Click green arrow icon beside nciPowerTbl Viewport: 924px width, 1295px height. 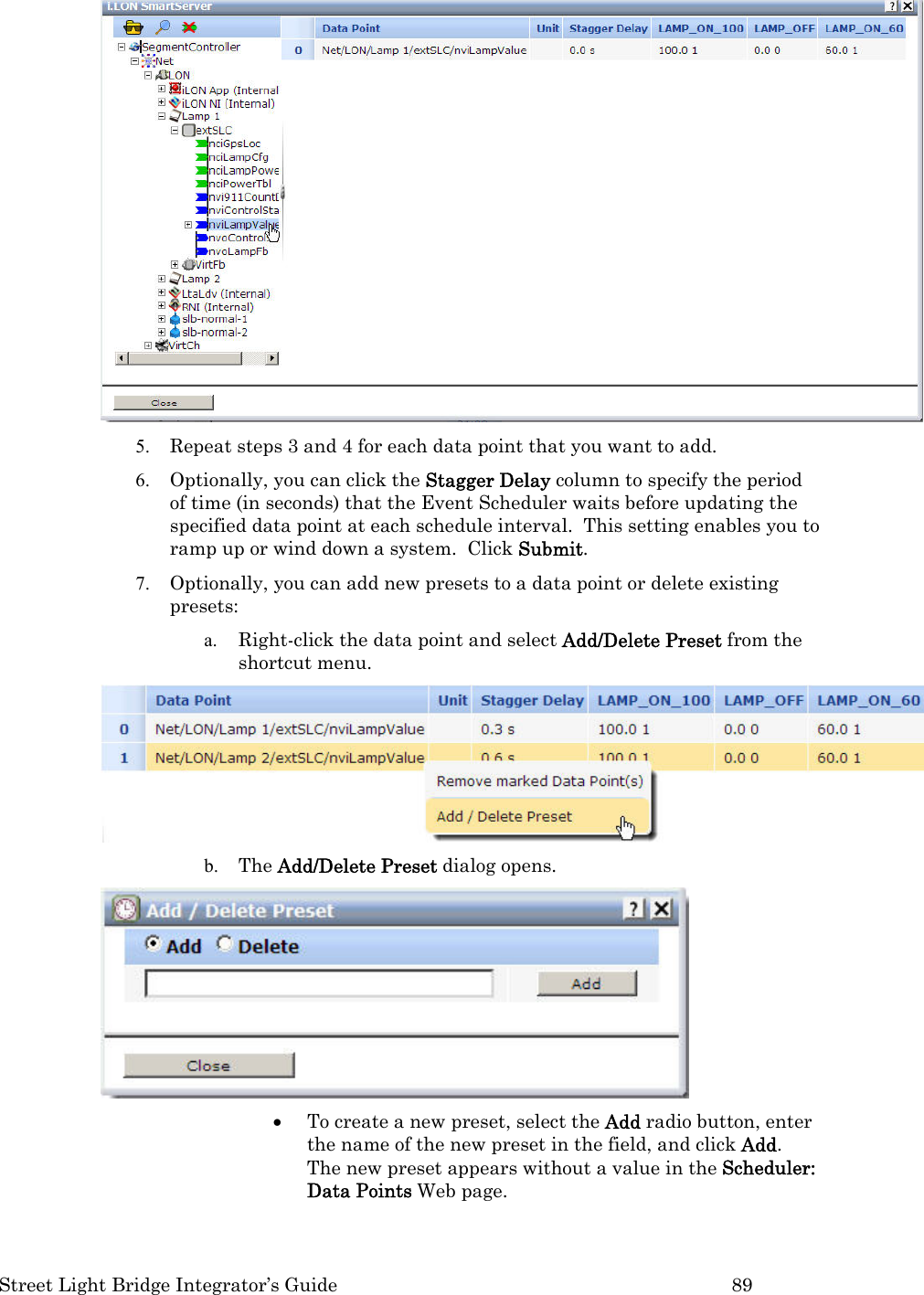[202, 184]
